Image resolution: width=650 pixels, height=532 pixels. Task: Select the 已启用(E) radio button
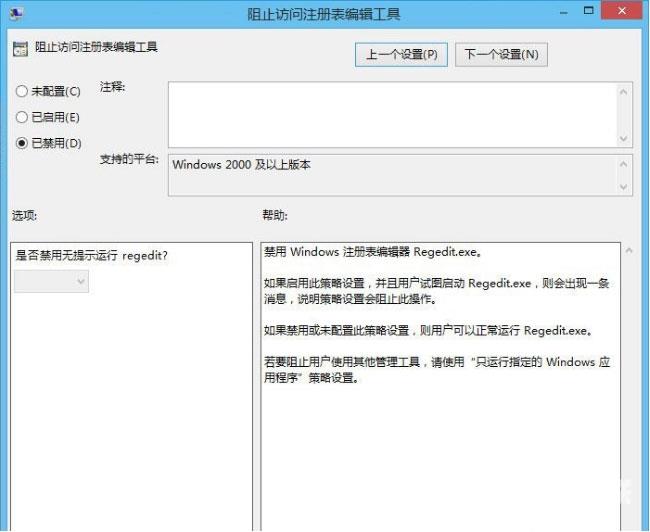tap(22, 117)
